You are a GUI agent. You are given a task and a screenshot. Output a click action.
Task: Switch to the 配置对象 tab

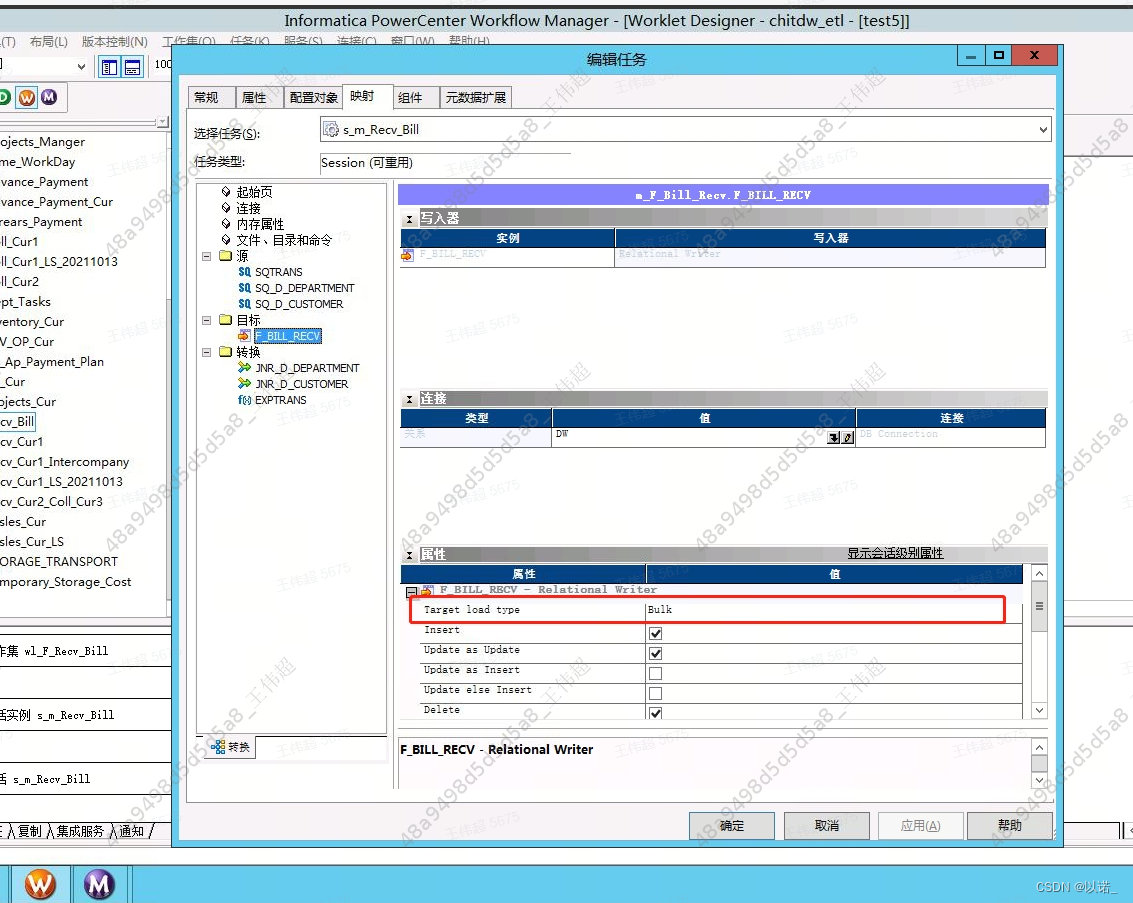(x=314, y=98)
